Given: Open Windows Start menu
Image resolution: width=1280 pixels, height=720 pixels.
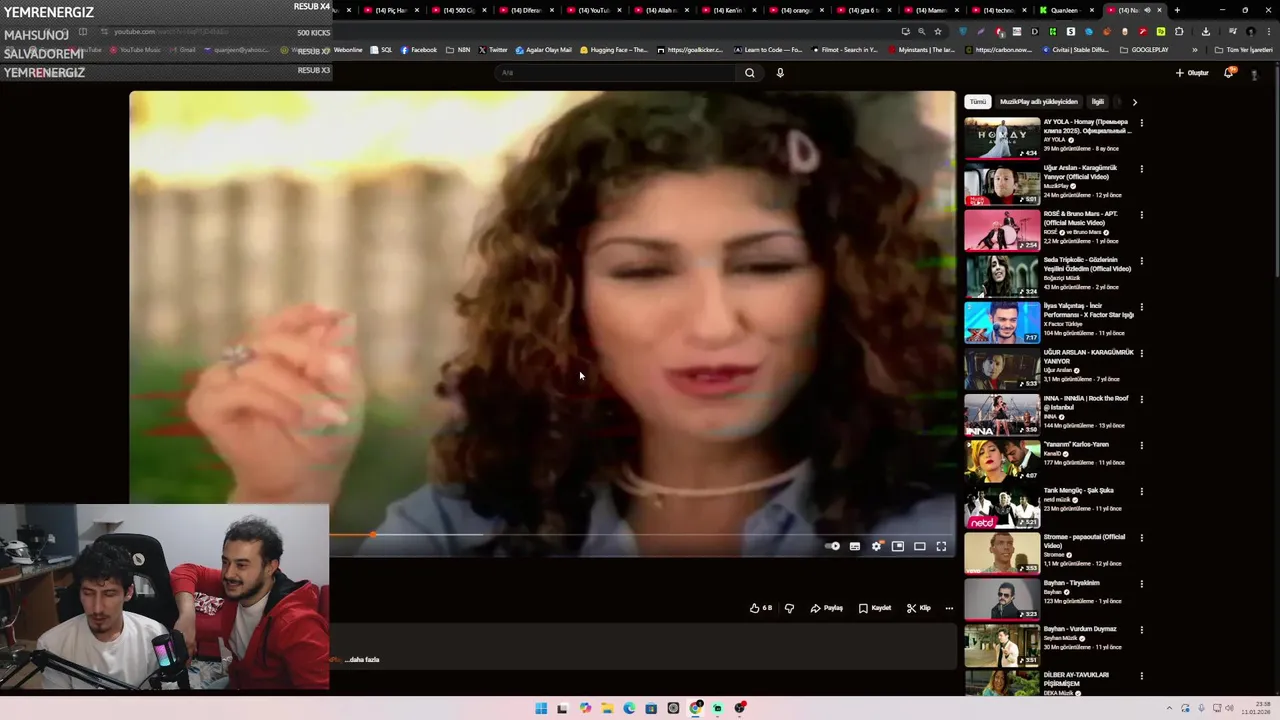Looking at the screenshot, I should (541, 708).
